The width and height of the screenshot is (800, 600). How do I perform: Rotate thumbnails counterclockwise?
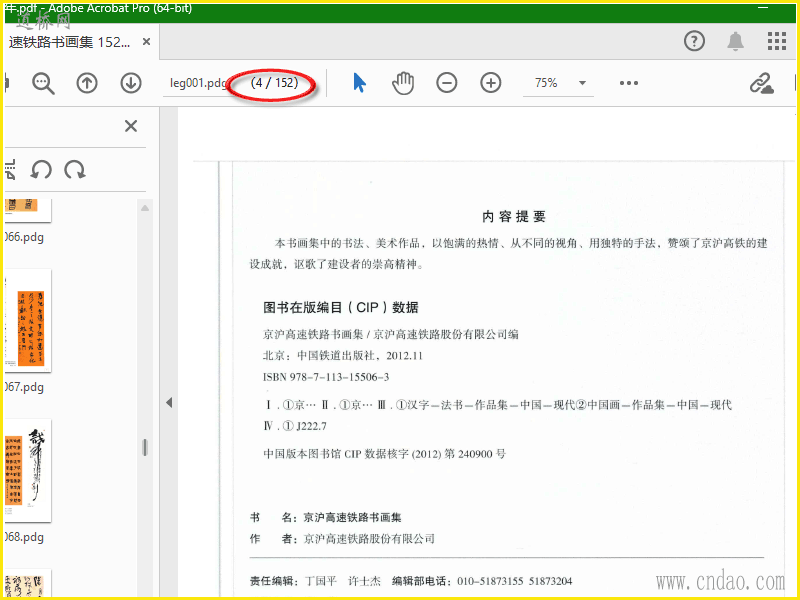tap(41, 170)
